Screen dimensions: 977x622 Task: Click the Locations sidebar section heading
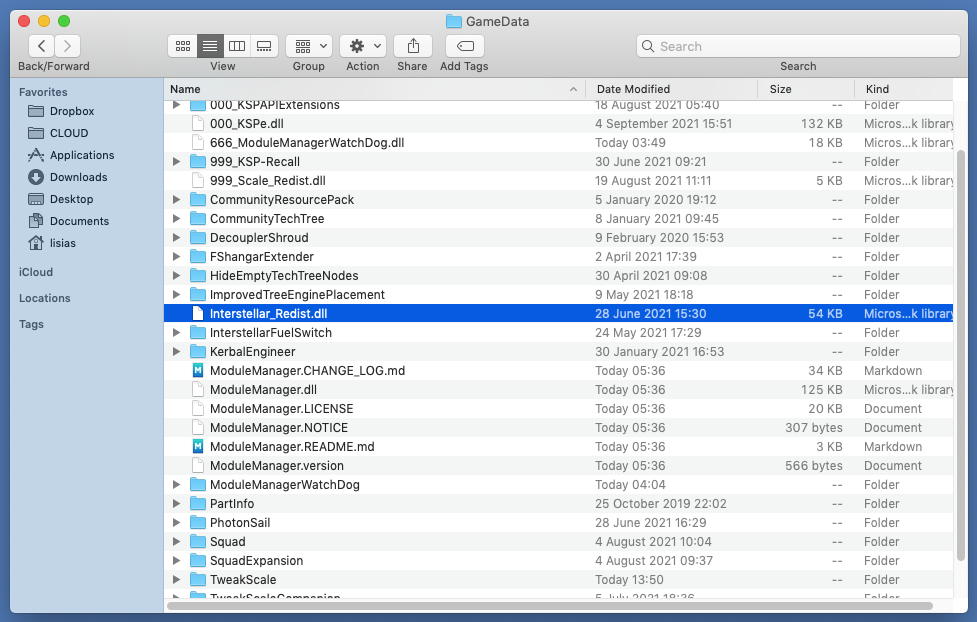(45, 299)
